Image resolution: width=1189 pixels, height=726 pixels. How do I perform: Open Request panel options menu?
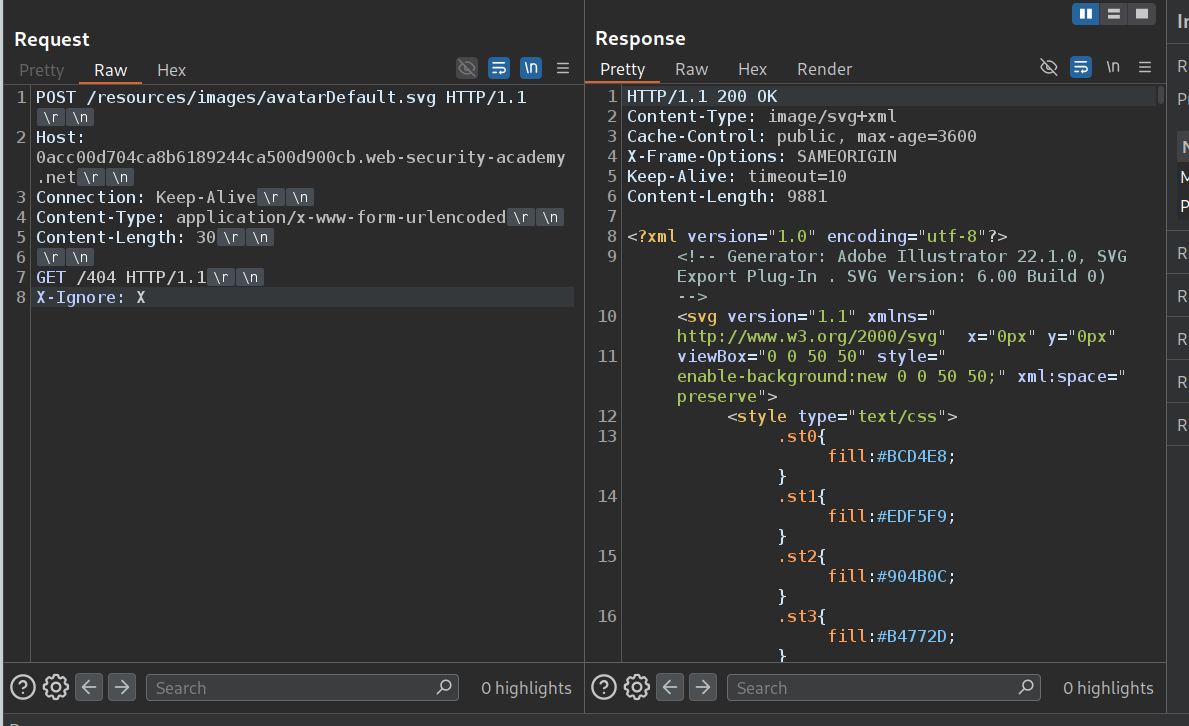coord(563,68)
